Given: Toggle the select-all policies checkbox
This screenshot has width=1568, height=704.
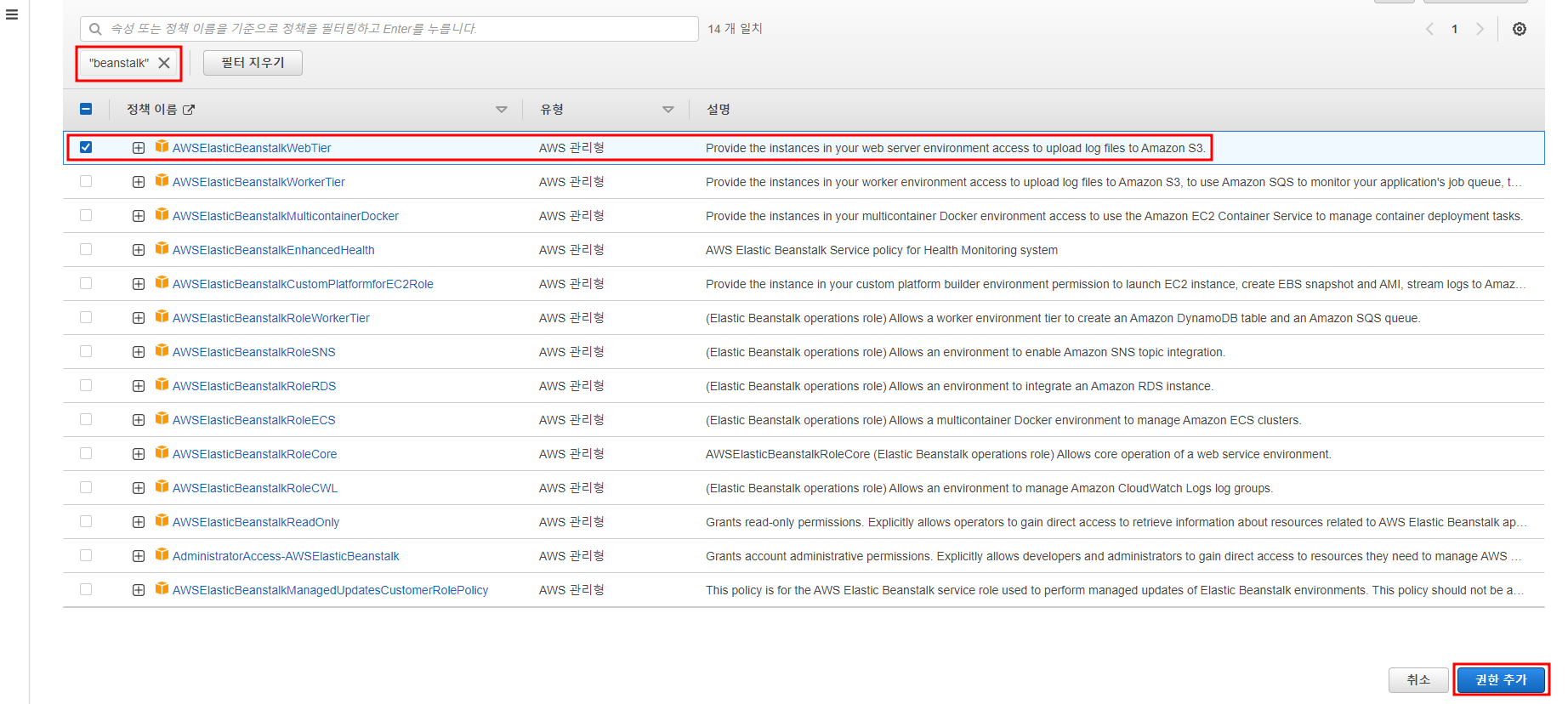Looking at the screenshot, I should pos(86,109).
